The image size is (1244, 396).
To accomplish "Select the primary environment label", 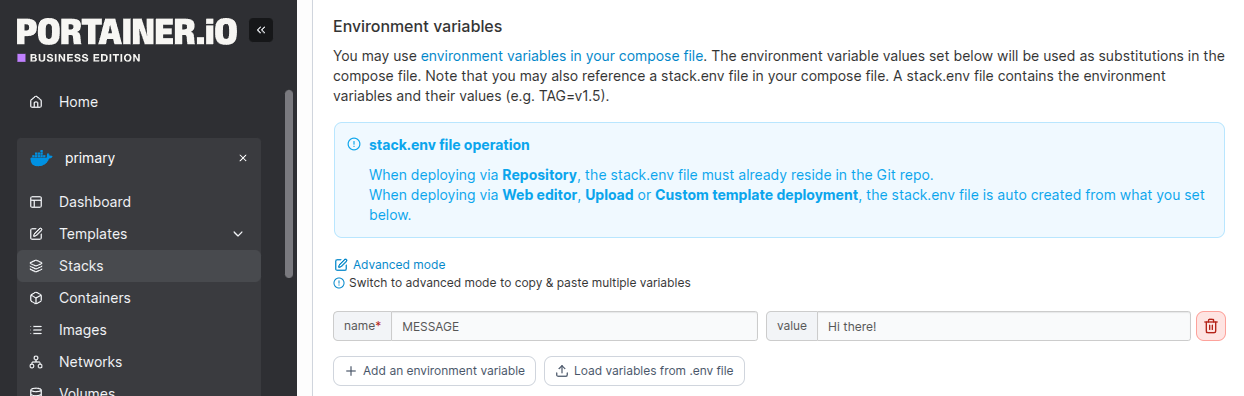I will [x=90, y=158].
